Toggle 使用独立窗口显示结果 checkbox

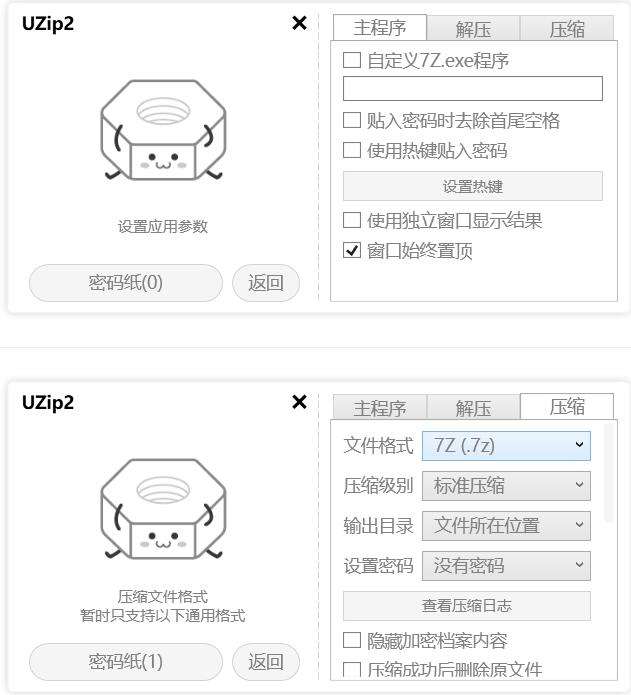[352, 219]
